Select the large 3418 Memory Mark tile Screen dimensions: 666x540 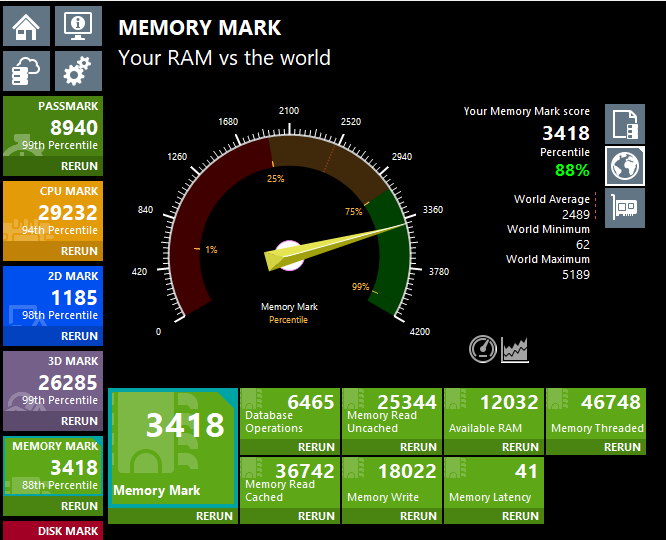coord(173,448)
